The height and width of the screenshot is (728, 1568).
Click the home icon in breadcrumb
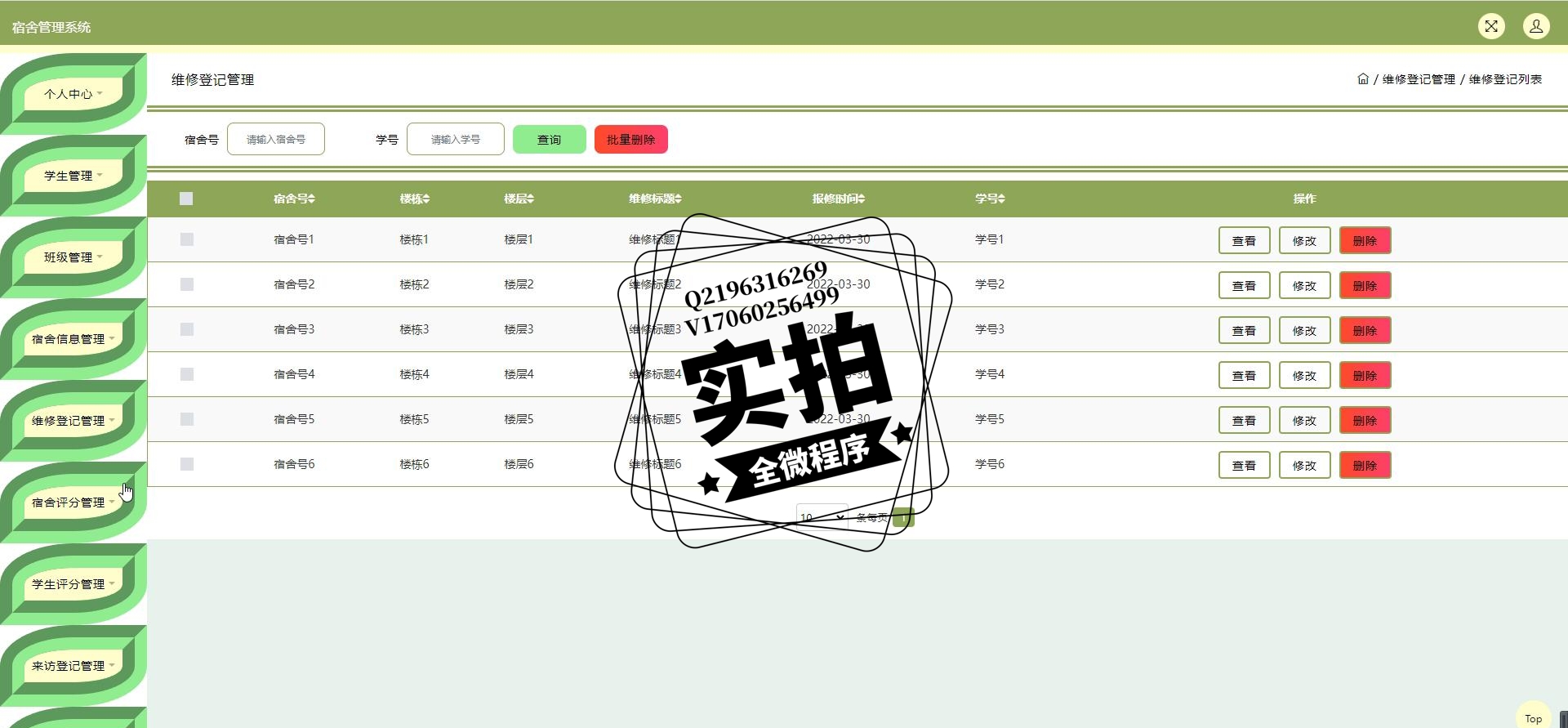[x=1363, y=79]
